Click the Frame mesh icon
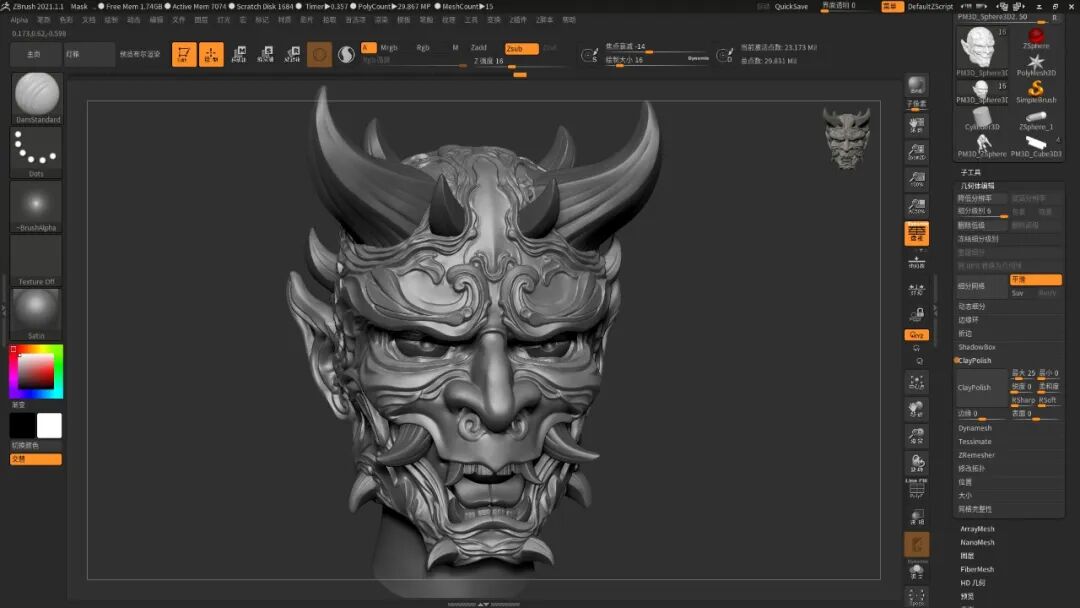This screenshot has width=1080, height=608. (x=917, y=382)
